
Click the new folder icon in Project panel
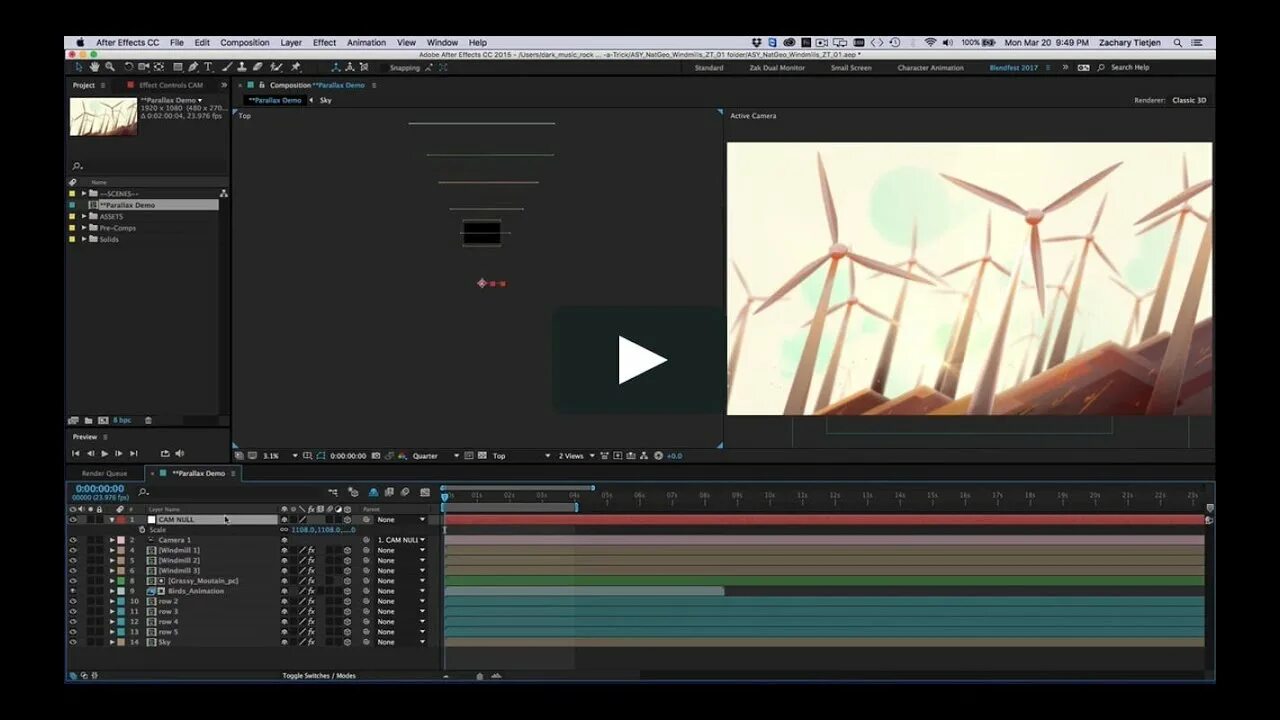(88, 420)
